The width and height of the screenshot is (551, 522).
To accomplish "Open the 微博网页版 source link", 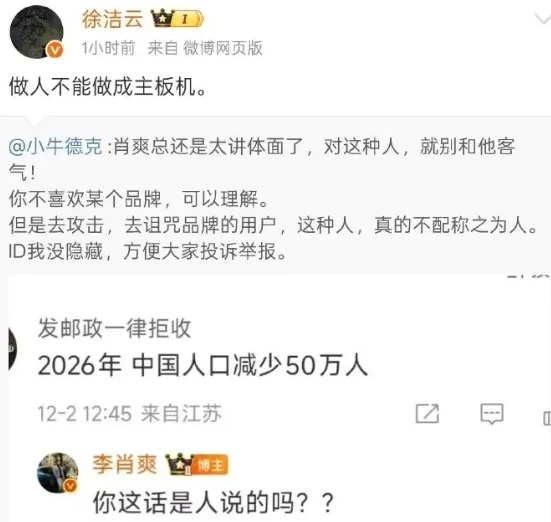I will [223, 48].
